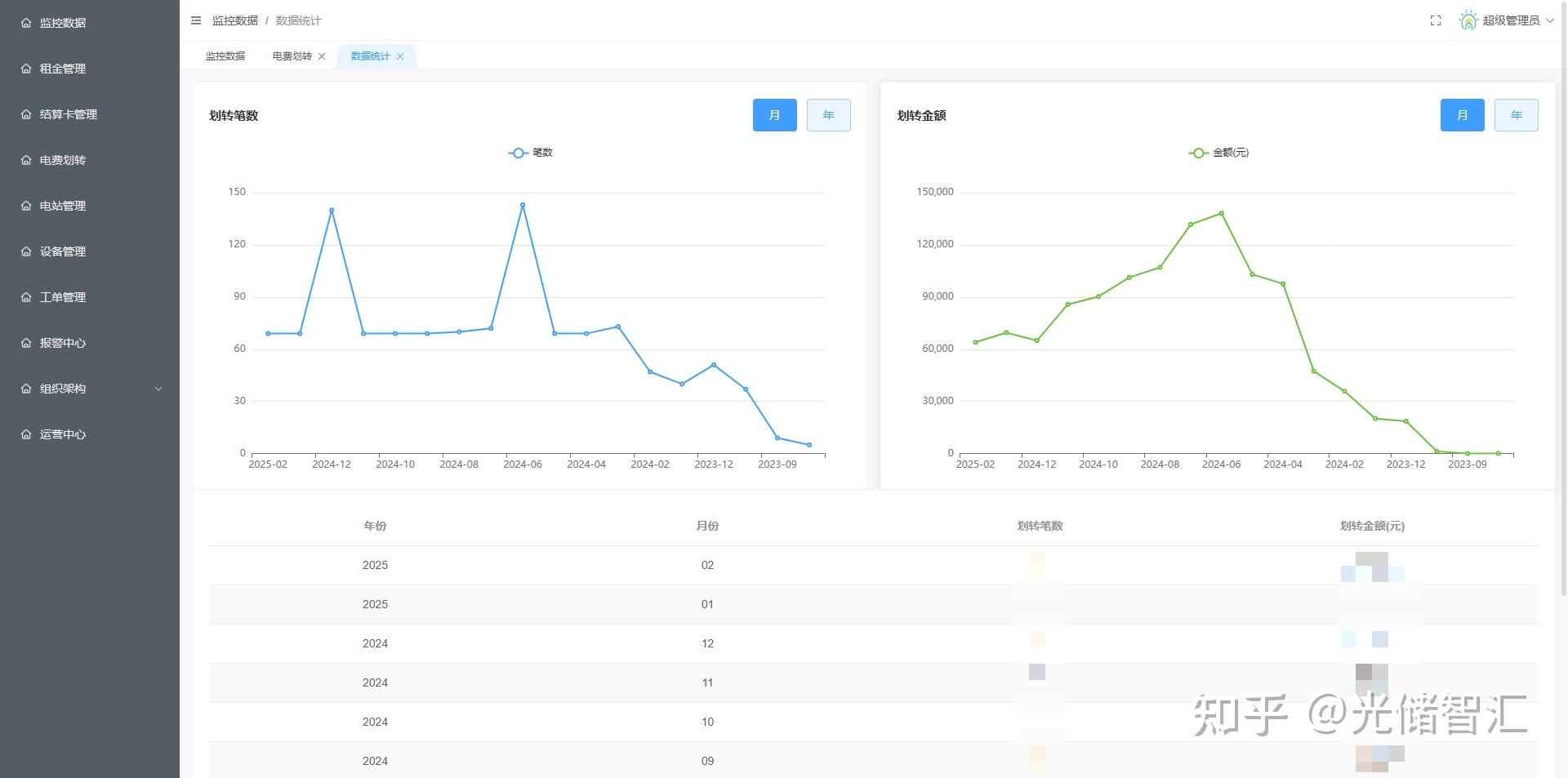The image size is (1568, 778).
Task: Click the admin avatar icon
Action: 1468,20
